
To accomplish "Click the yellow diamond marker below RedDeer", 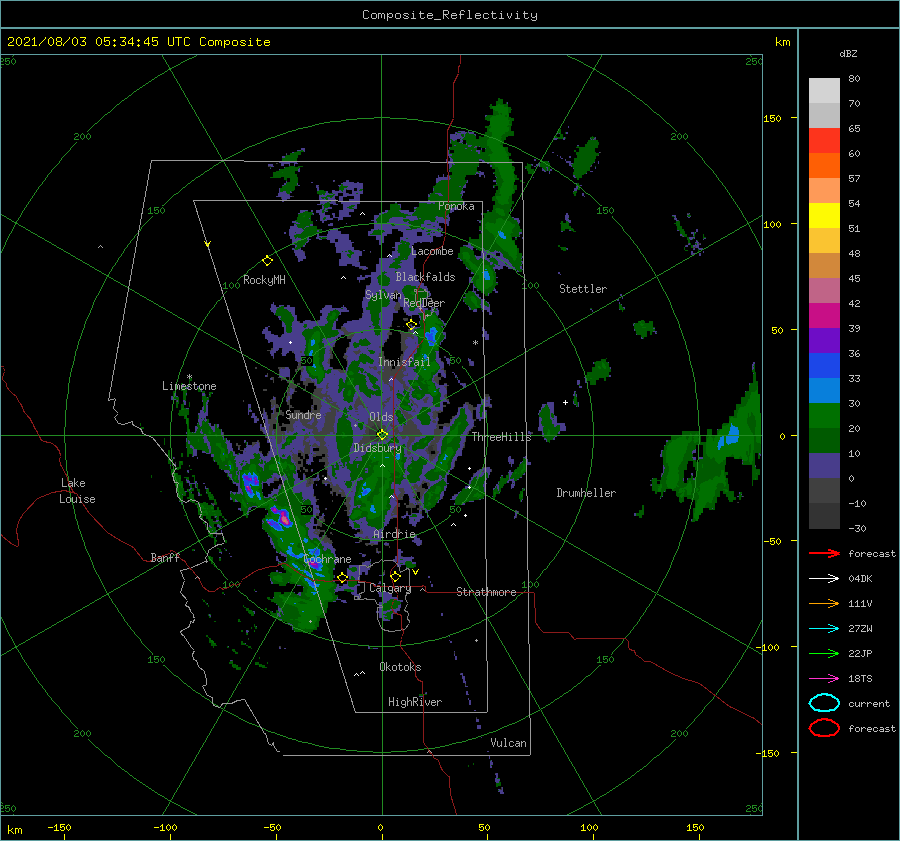I will [411, 325].
